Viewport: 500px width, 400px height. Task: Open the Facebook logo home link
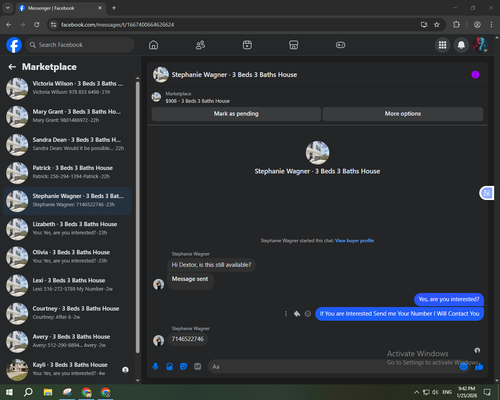tap(14, 45)
